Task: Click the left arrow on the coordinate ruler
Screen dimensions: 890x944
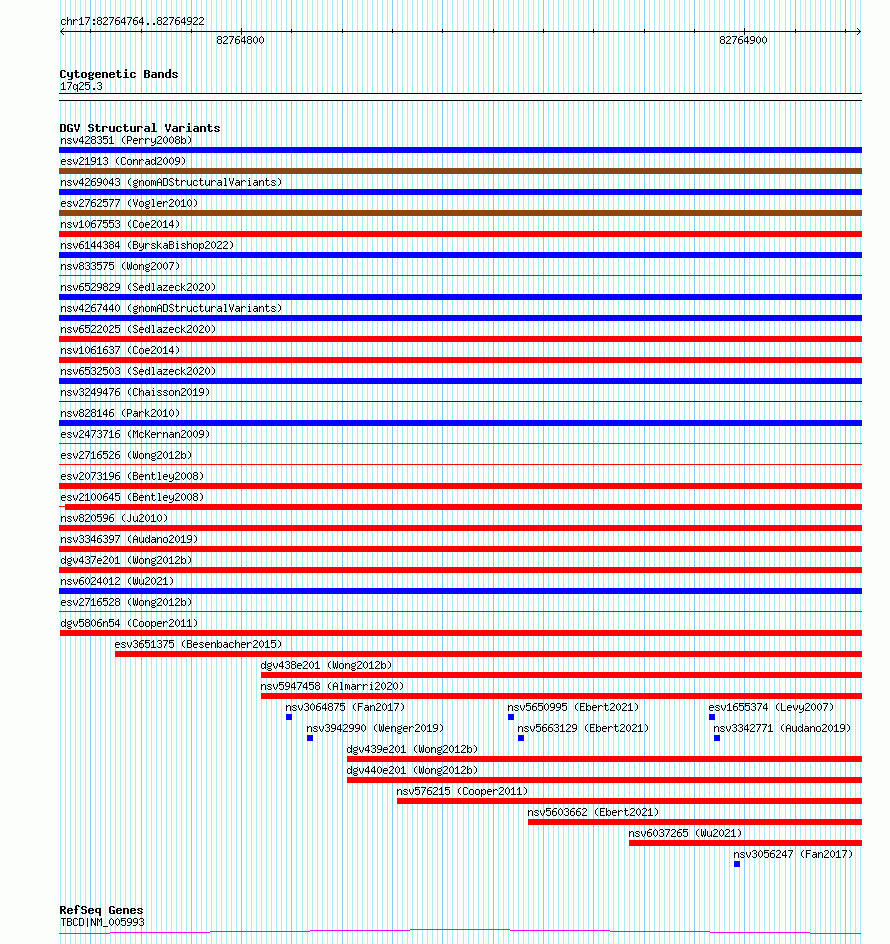Action: [63, 31]
